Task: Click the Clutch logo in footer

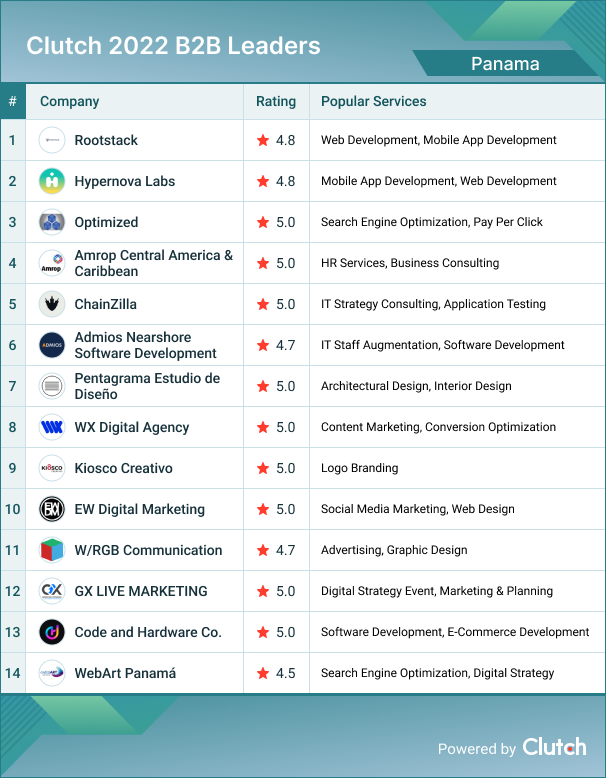Action: coord(554,747)
